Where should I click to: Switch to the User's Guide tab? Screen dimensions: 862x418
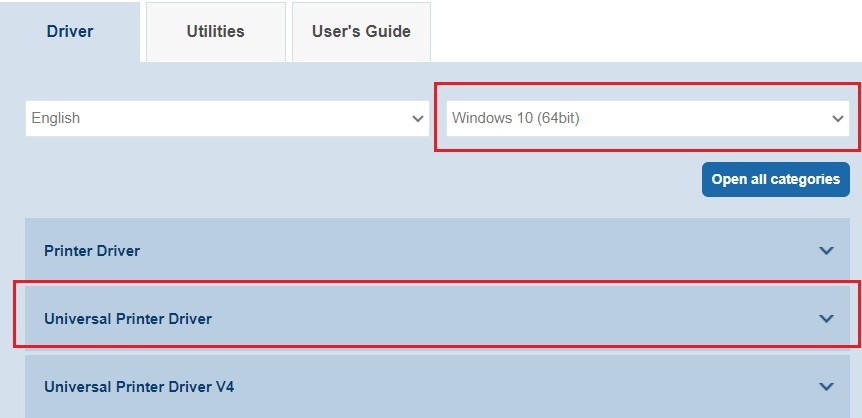click(361, 31)
